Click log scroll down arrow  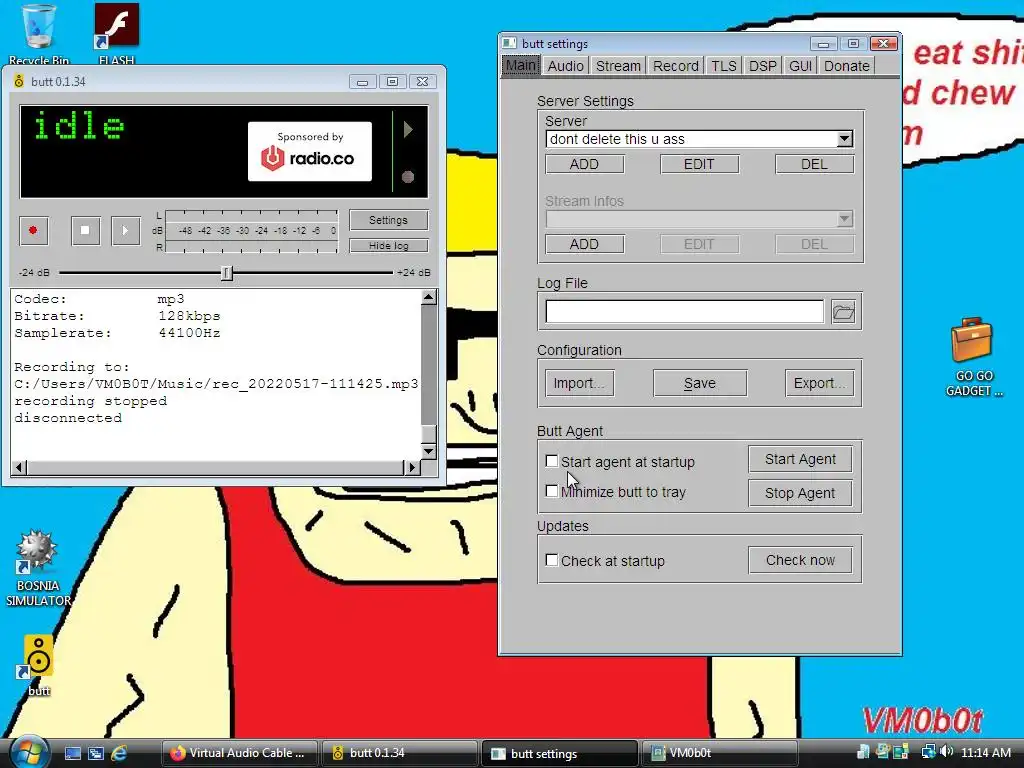(428, 451)
